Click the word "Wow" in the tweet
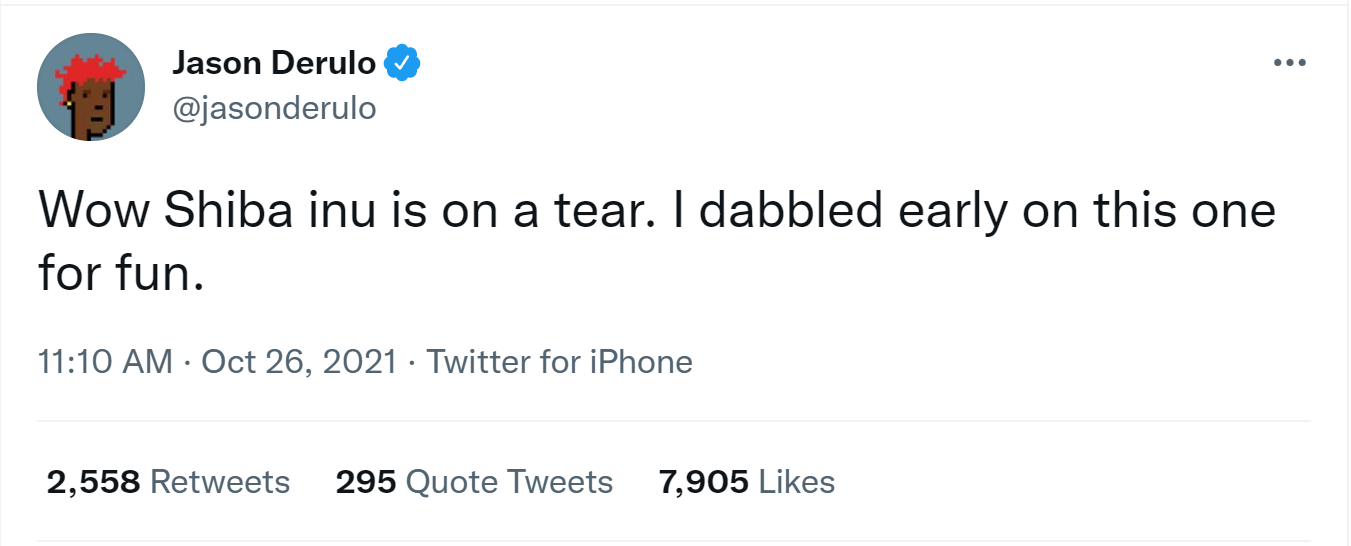The width and height of the screenshot is (1351, 546). click(92, 211)
